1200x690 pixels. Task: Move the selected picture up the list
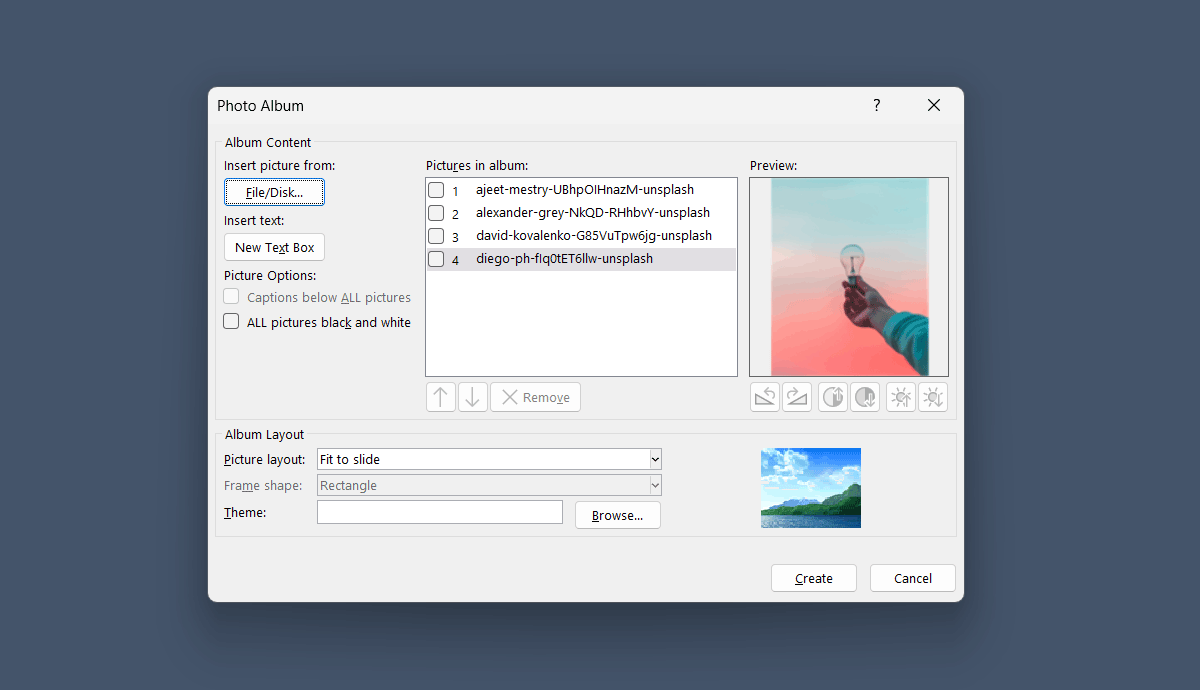(441, 397)
